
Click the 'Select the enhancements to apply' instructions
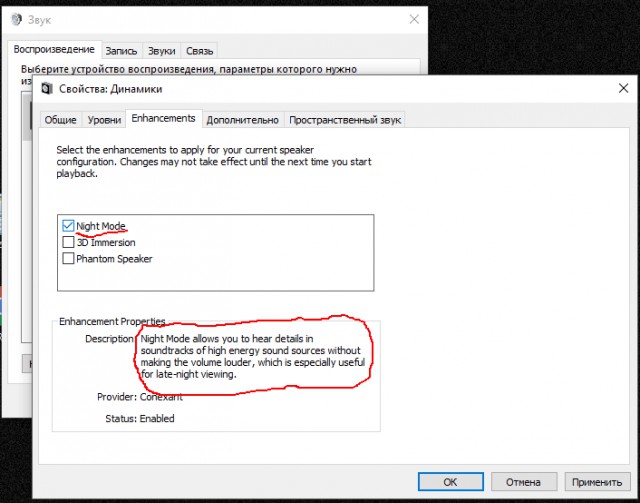click(213, 162)
